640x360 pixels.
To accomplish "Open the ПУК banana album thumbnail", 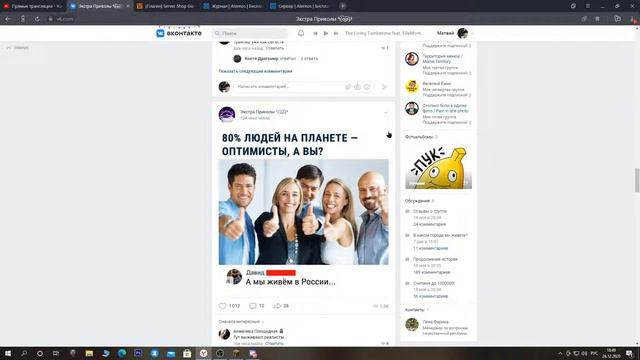I will 438,168.
